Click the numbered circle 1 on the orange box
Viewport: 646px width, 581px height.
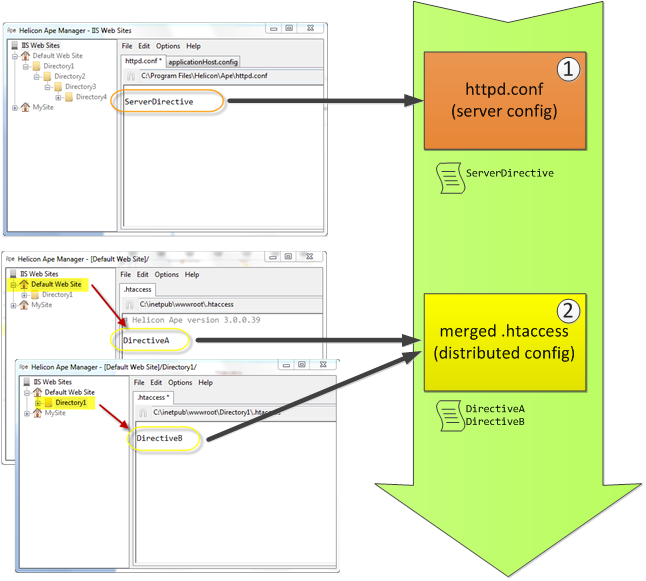point(565,70)
